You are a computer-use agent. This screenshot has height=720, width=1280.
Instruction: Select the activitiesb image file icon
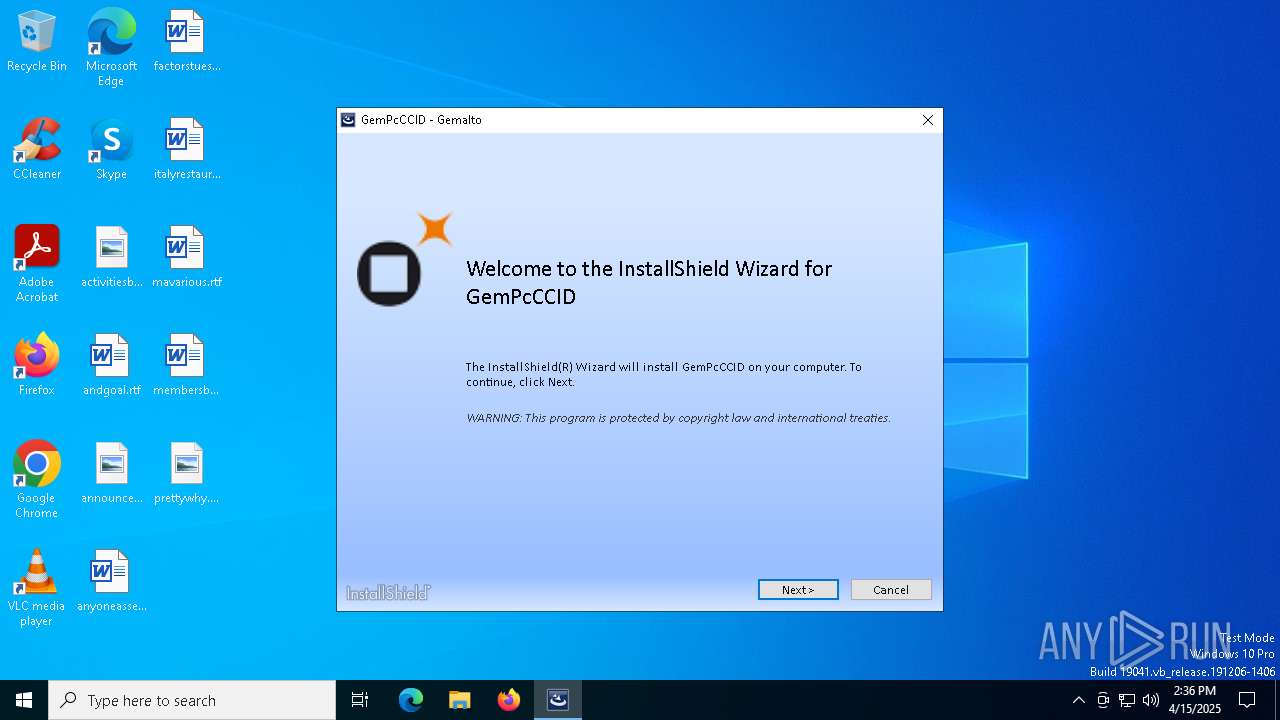coord(111,258)
